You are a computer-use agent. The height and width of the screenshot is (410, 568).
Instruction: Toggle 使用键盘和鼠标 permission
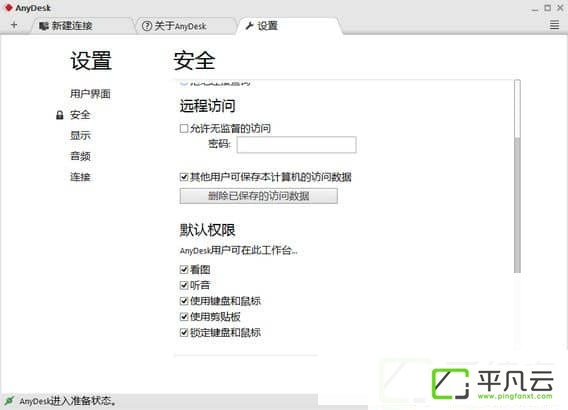[184, 301]
